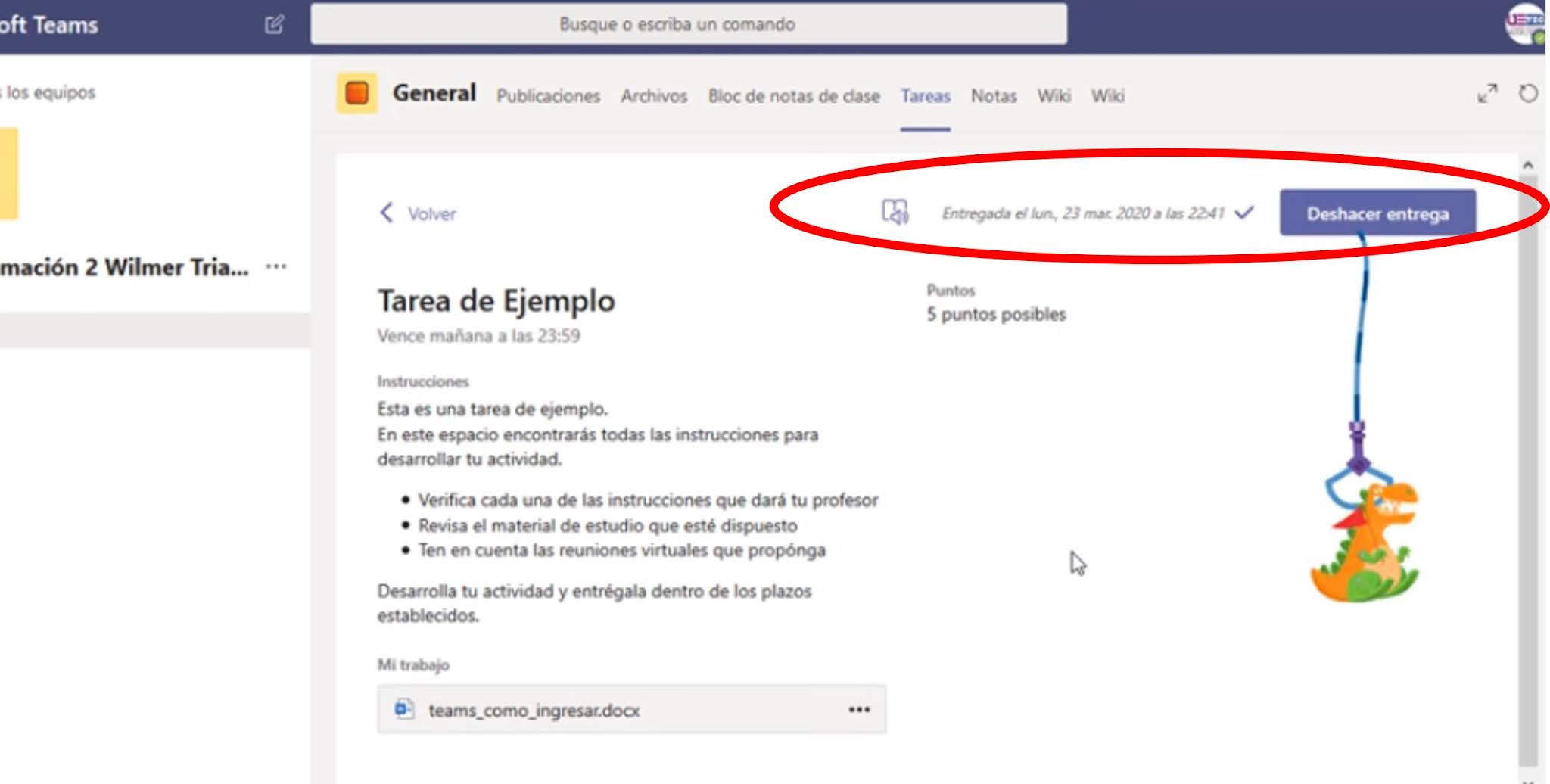Screen dimensions: 1550x784
Task: Open Bloc de notas de clase tab
Action: [794, 96]
